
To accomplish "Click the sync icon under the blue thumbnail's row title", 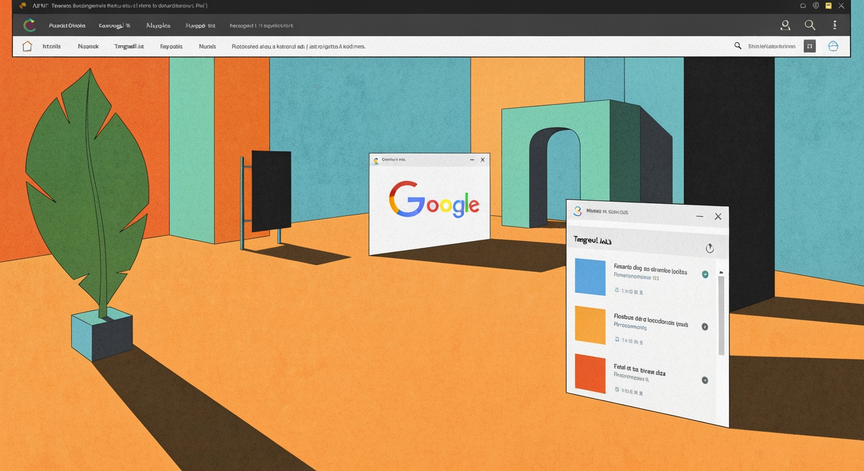I will coord(617,290).
